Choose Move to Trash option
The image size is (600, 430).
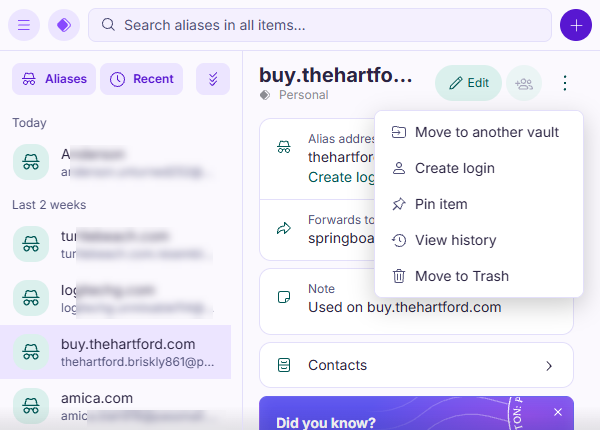point(461,276)
